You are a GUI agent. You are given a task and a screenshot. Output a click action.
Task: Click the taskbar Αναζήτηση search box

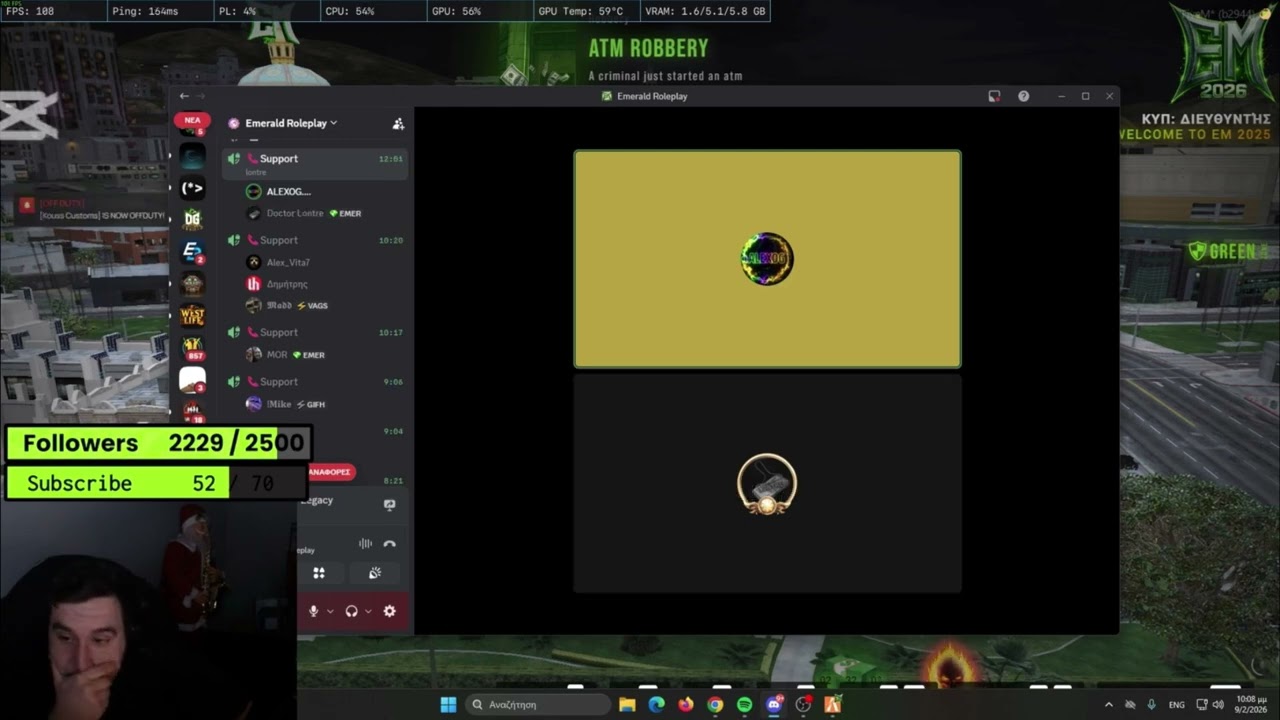pos(539,705)
